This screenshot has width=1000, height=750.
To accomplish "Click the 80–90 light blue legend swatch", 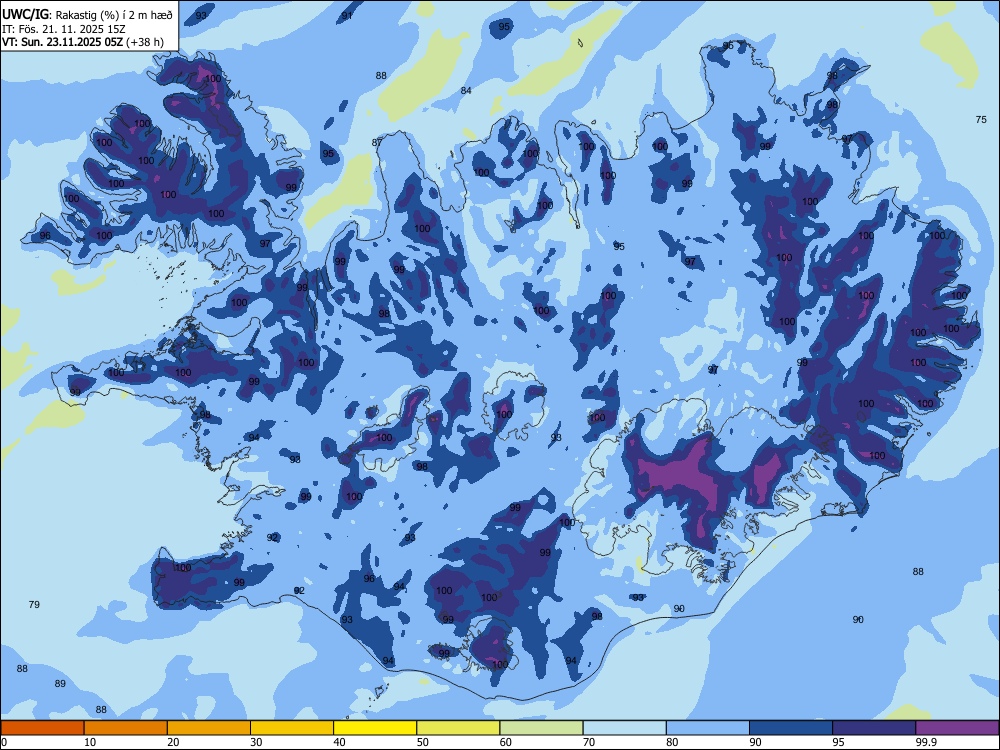I will 708,728.
